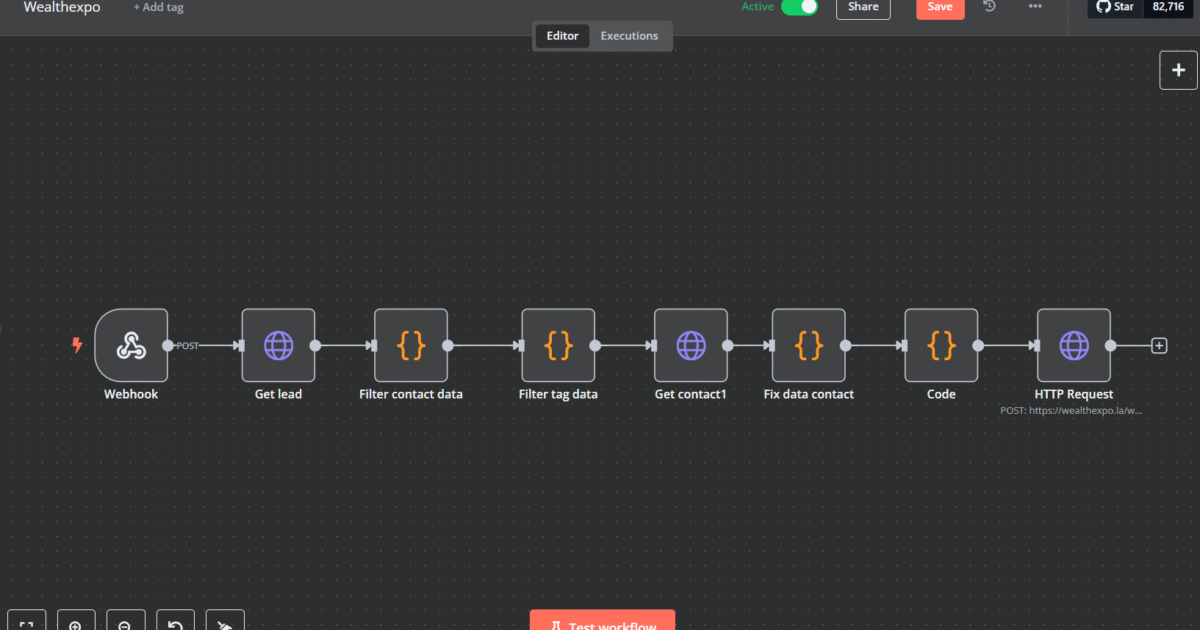Open workflow version history icon

coord(989,7)
